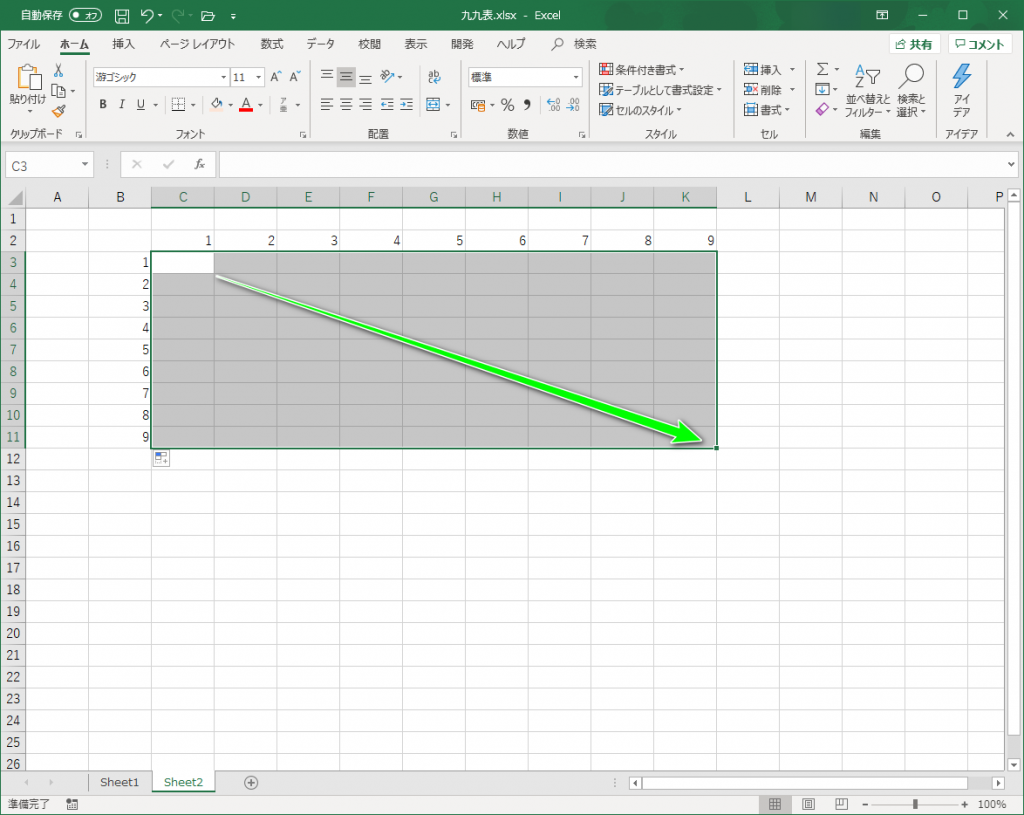Click the コメント button
Screen dimensions: 1024x815
click(x=979, y=44)
